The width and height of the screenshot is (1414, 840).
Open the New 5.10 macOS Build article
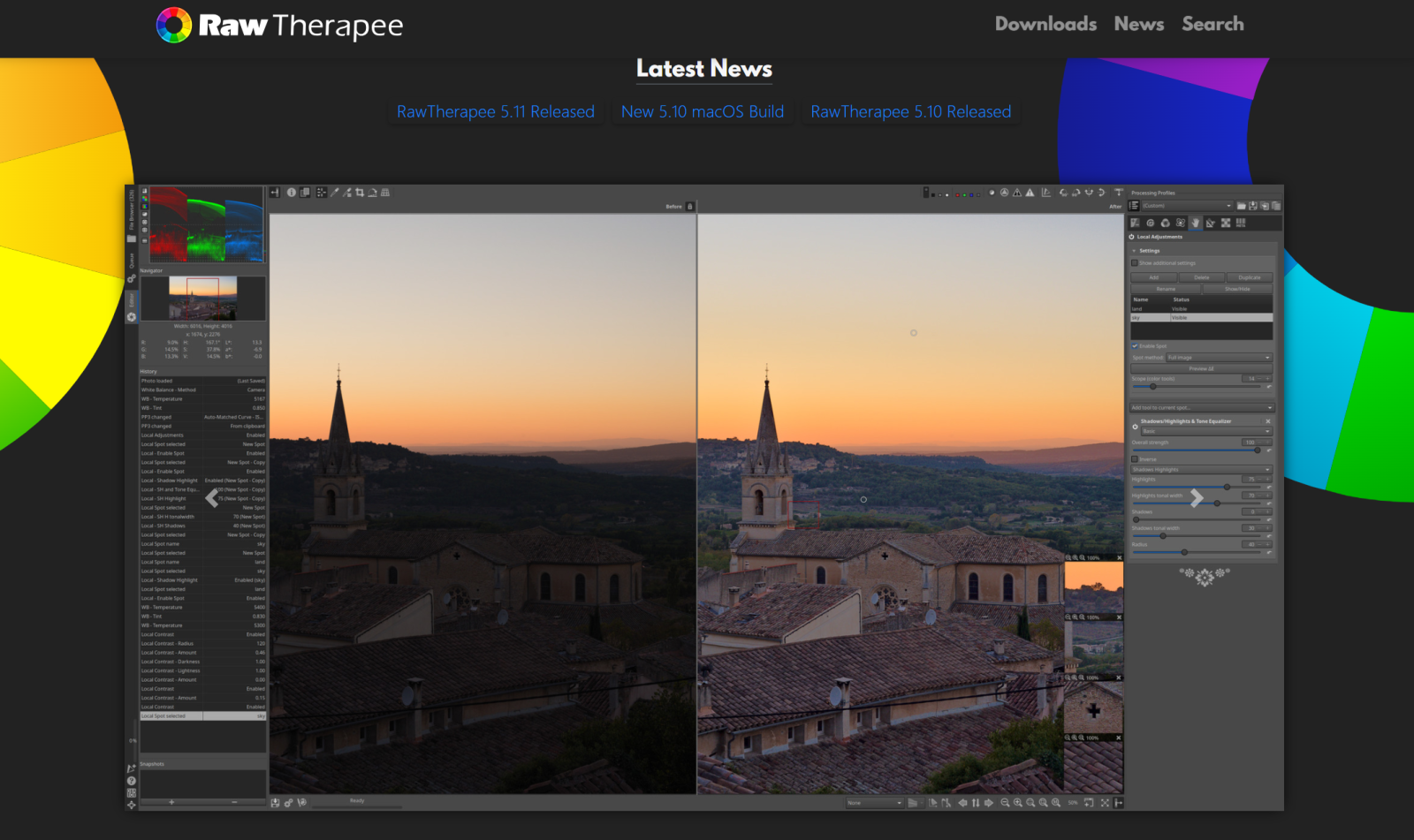coord(703,112)
